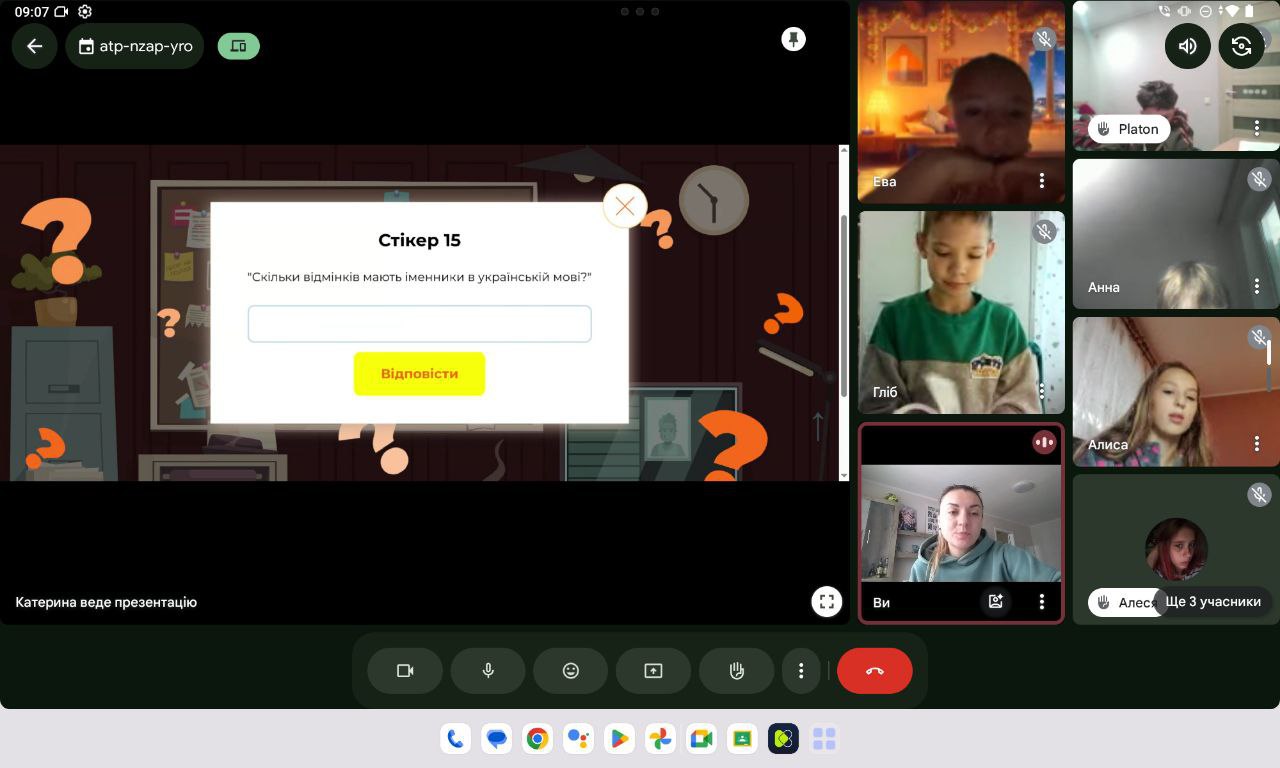Go back using the arrow button
Image resolution: width=1280 pixels, height=768 pixels.
click(x=35, y=46)
